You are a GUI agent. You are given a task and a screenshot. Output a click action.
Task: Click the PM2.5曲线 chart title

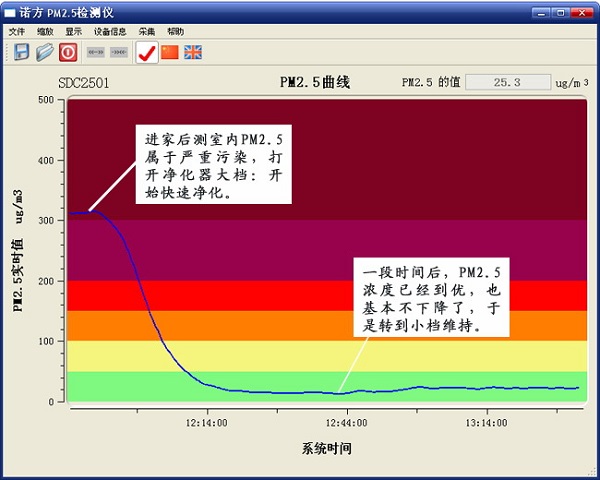tap(315, 82)
